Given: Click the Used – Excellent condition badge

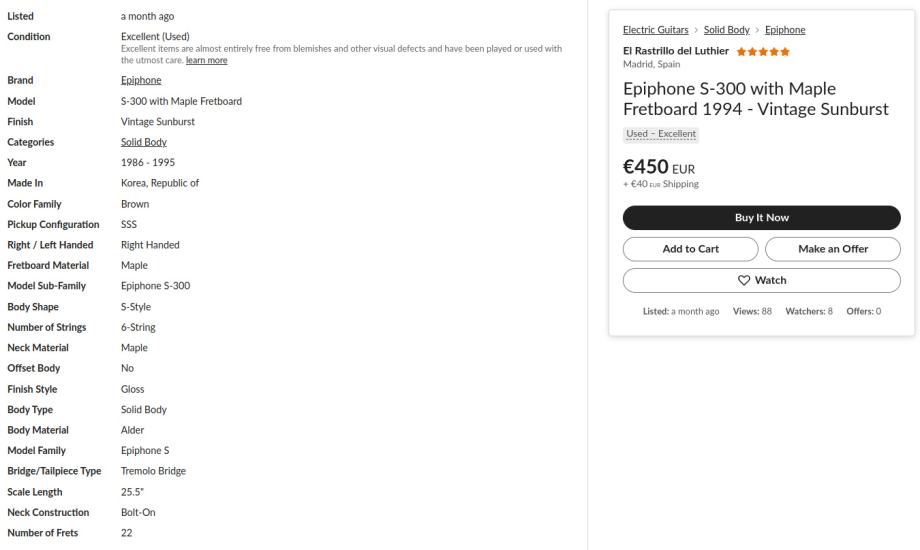Looking at the screenshot, I should tap(660, 134).
